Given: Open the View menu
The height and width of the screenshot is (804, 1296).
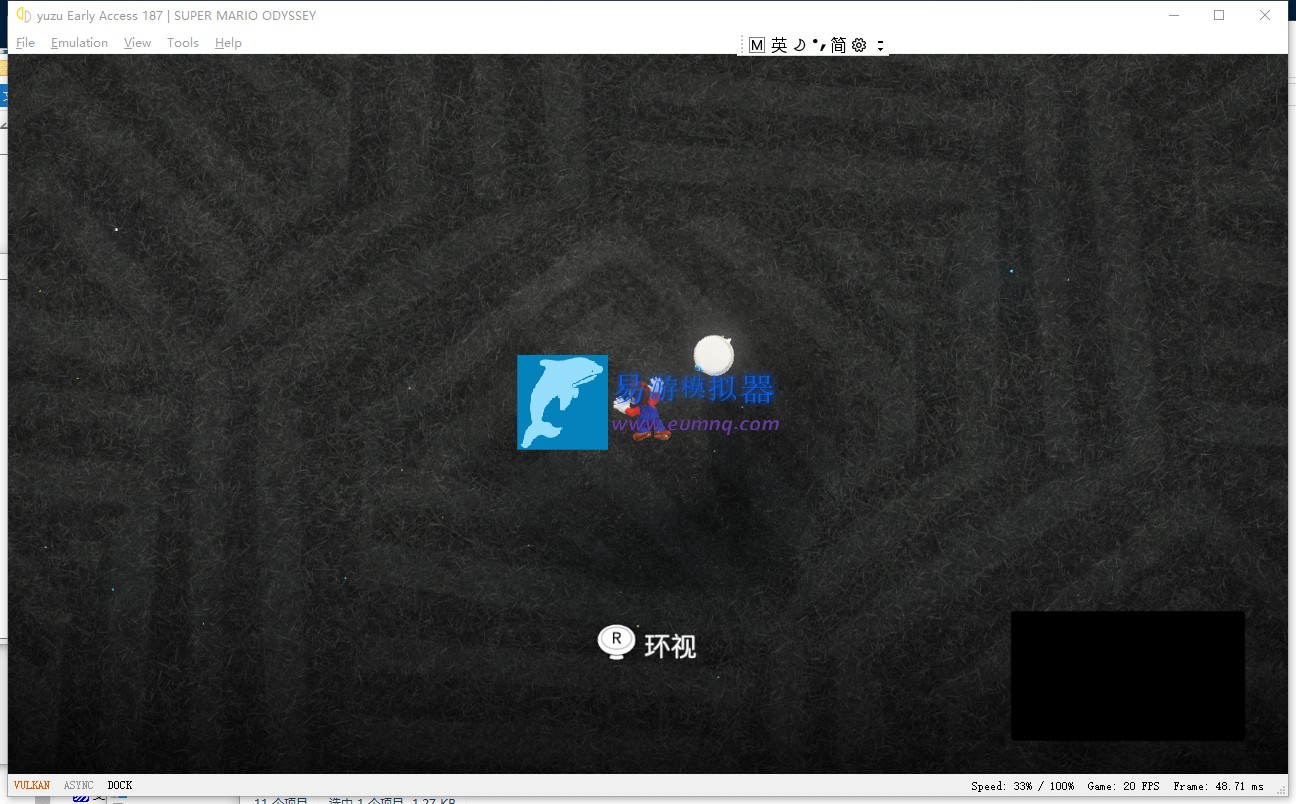Looking at the screenshot, I should [137, 43].
